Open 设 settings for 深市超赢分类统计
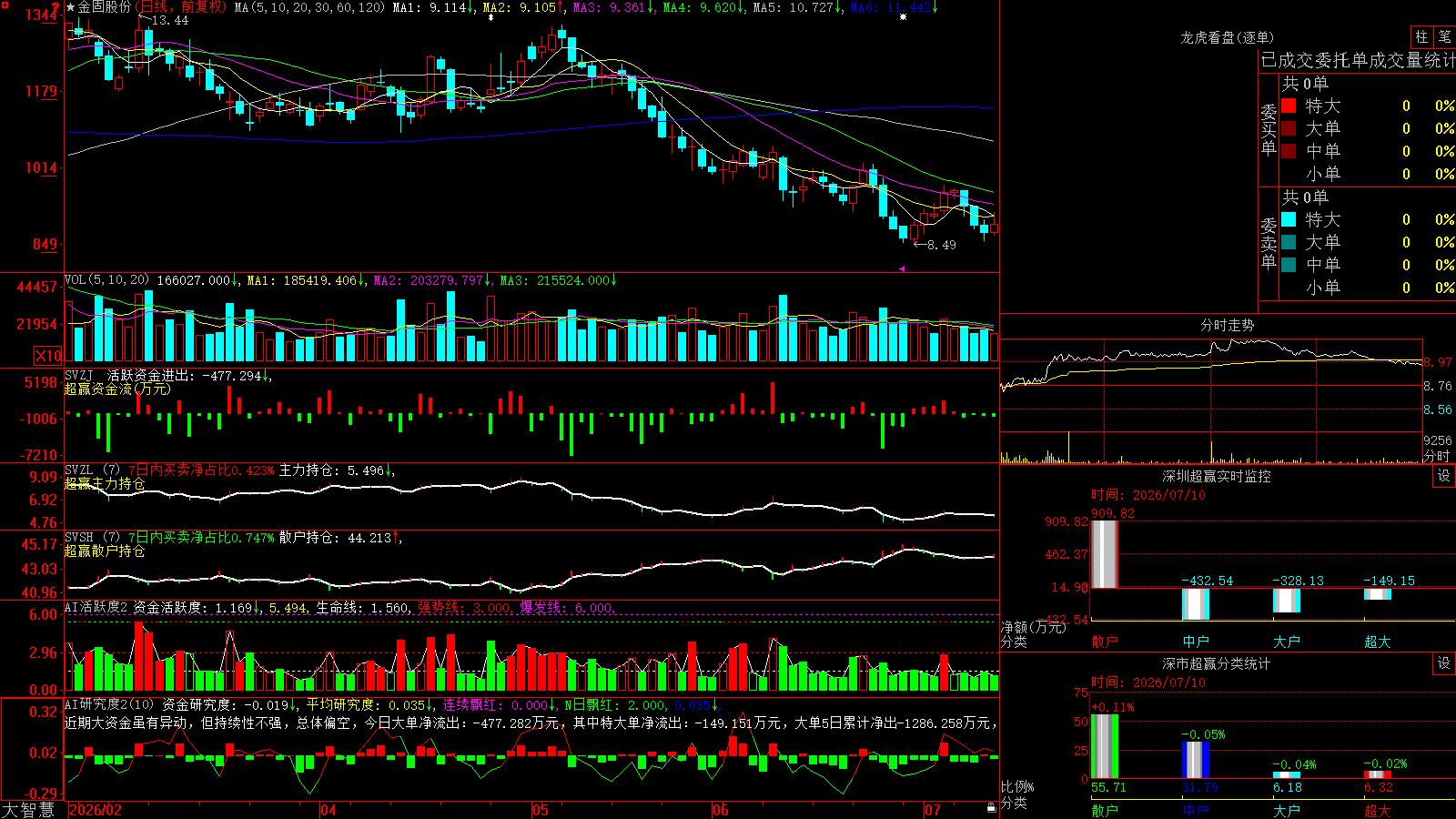This screenshot has height=819, width=1456. tap(1444, 663)
